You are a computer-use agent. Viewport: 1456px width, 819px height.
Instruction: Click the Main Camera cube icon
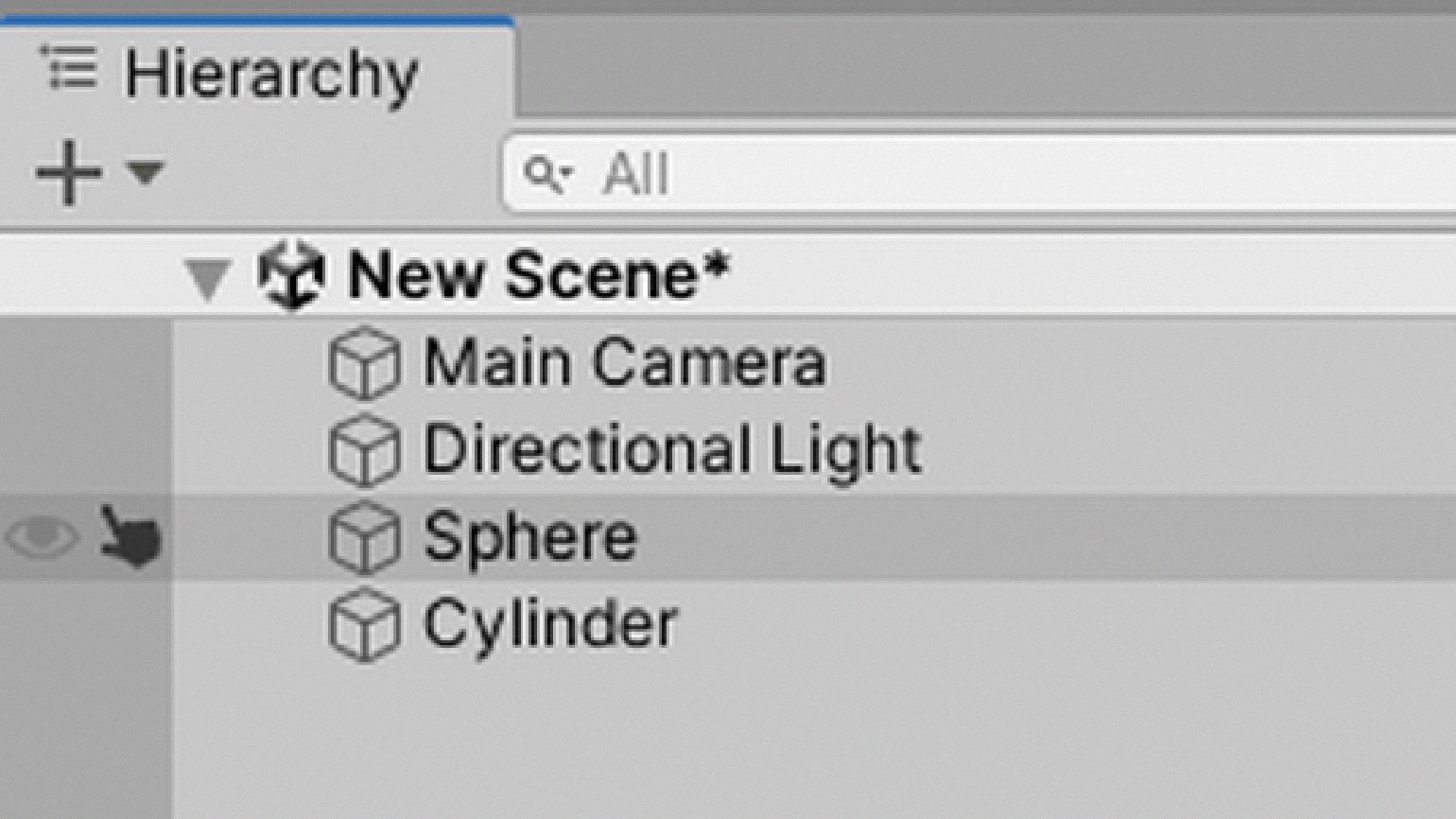point(364,363)
